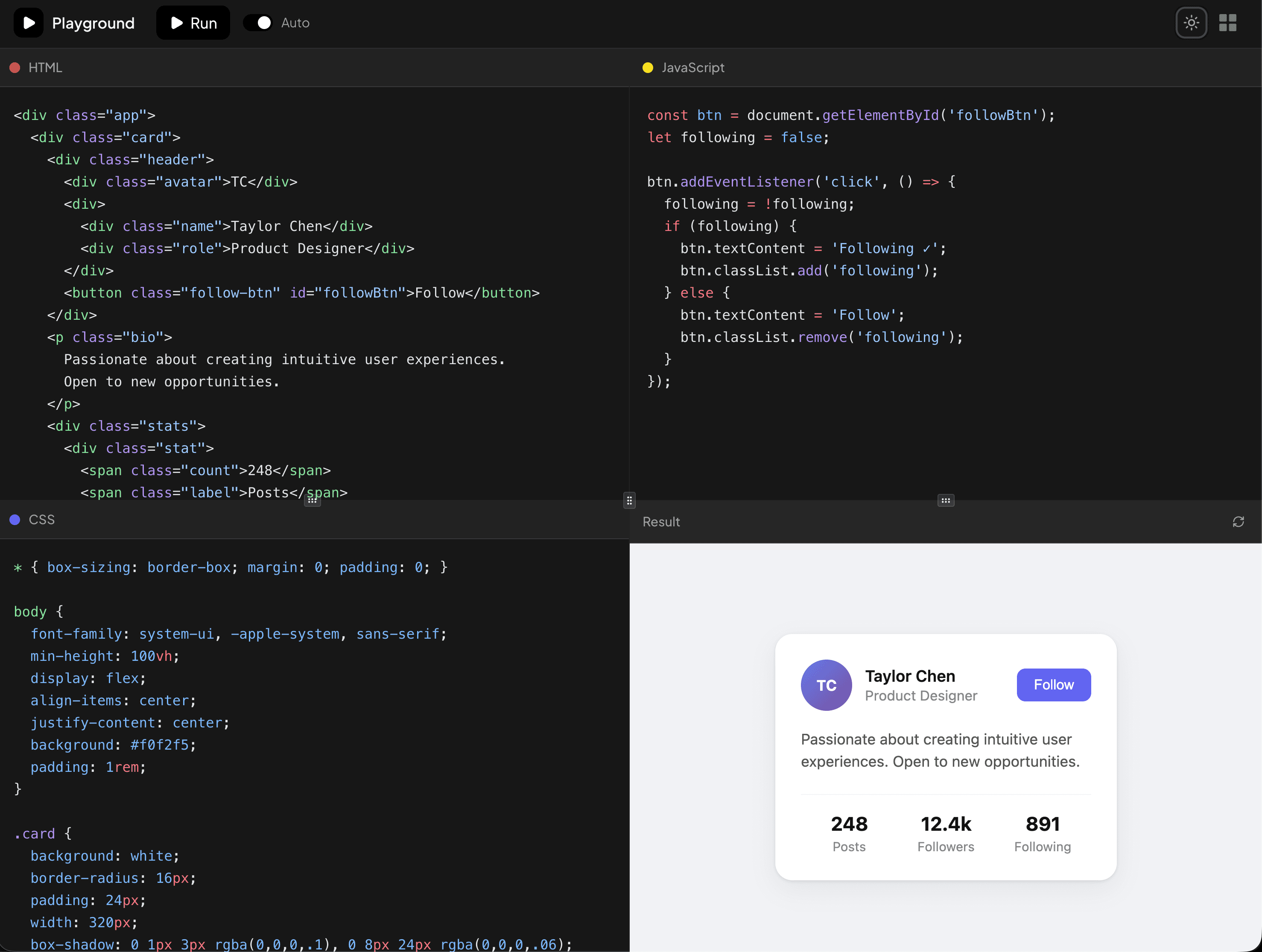Click the yellow indicator dot beside JavaScript

pos(648,67)
